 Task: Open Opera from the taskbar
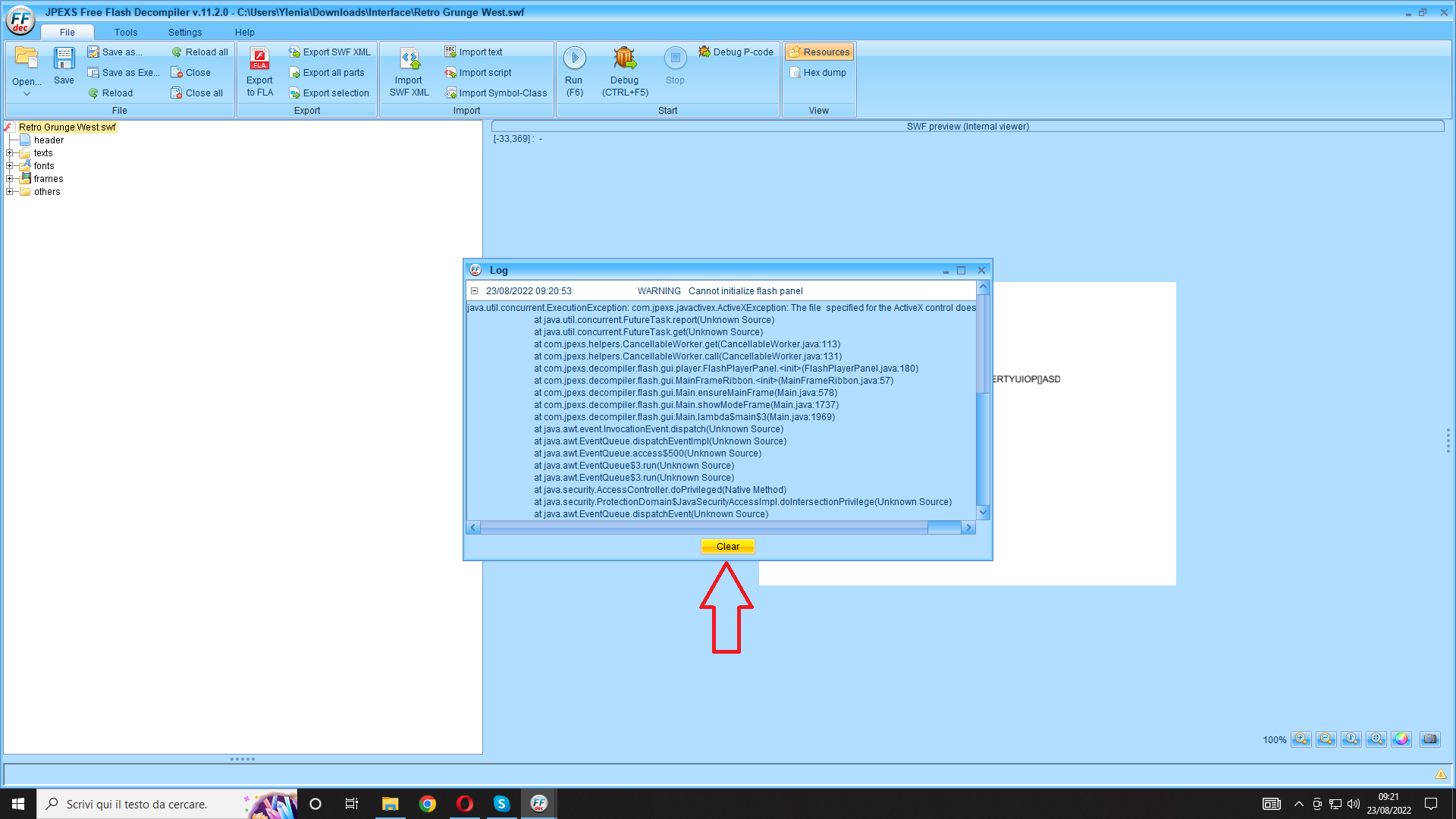tap(465, 804)
